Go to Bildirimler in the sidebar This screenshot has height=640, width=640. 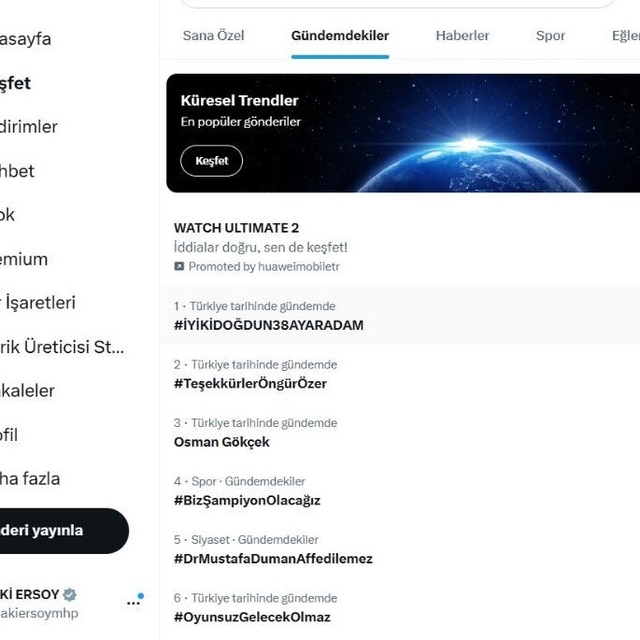click(30, 127)
